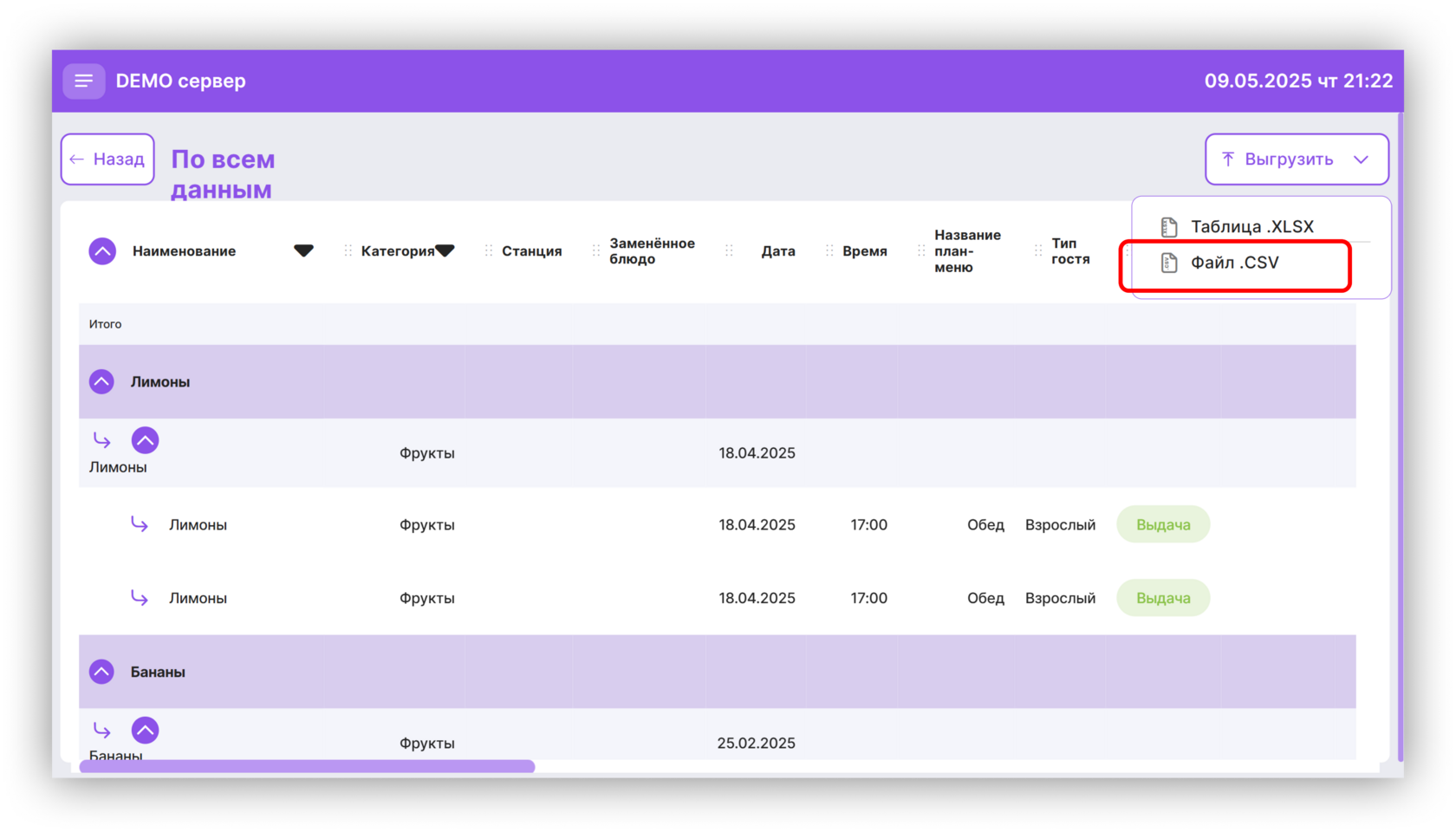
Task: Go back with the Назад button
Action: [x=107, y=159]
